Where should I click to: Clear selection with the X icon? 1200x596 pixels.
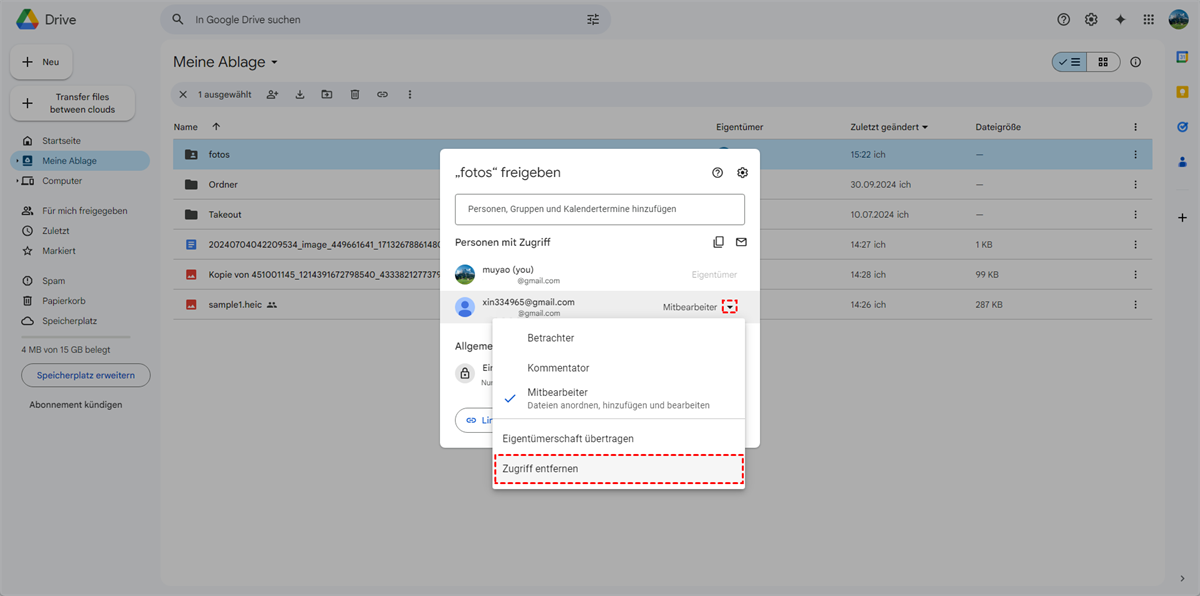(182, 95)
